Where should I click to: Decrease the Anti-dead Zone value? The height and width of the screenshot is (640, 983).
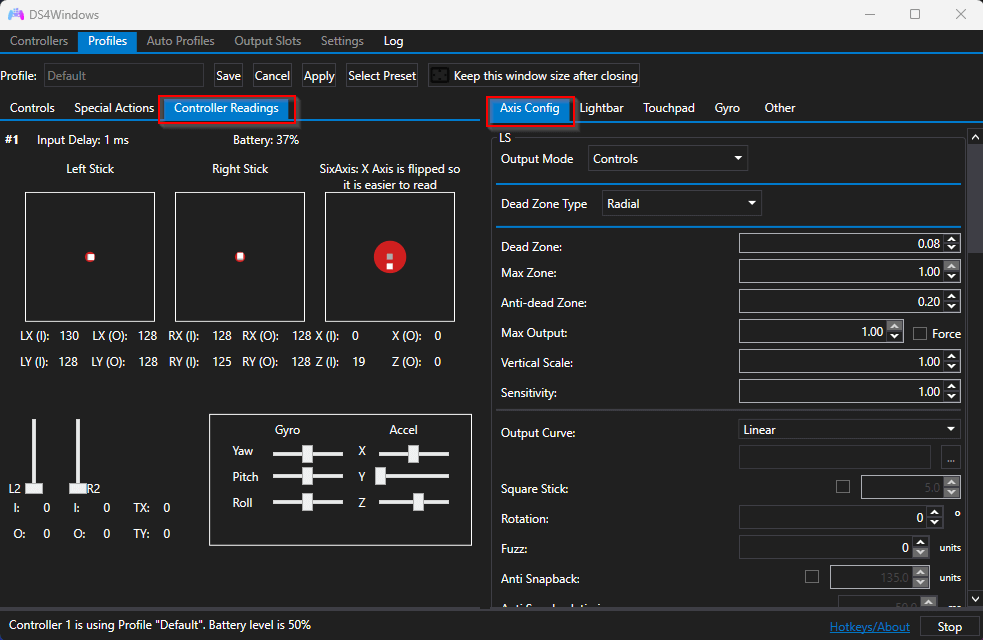[952, 306]
